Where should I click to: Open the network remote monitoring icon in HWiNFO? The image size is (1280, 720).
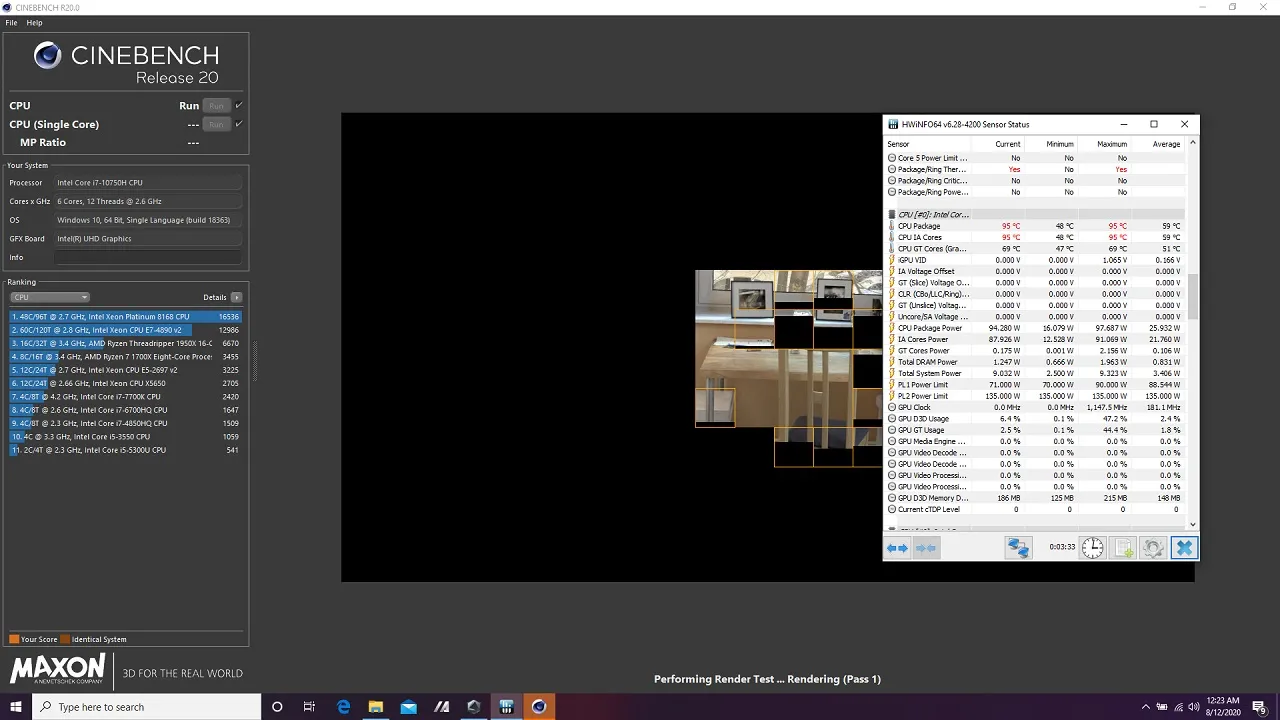pos(1018,548)
